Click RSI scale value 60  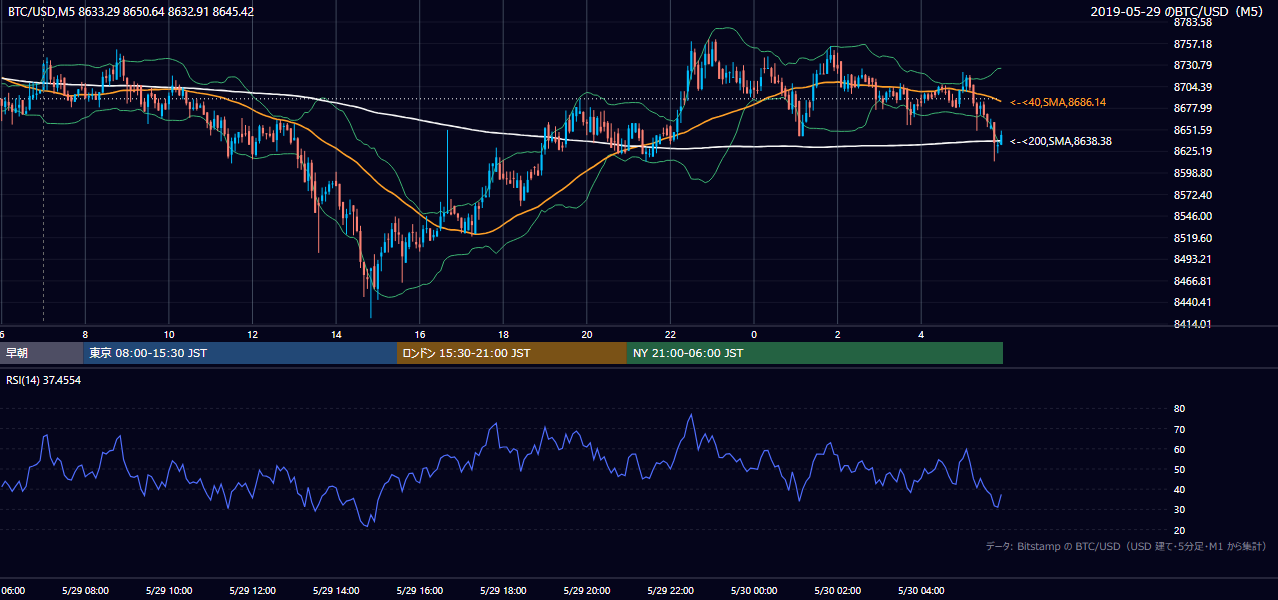(1179, 449)
